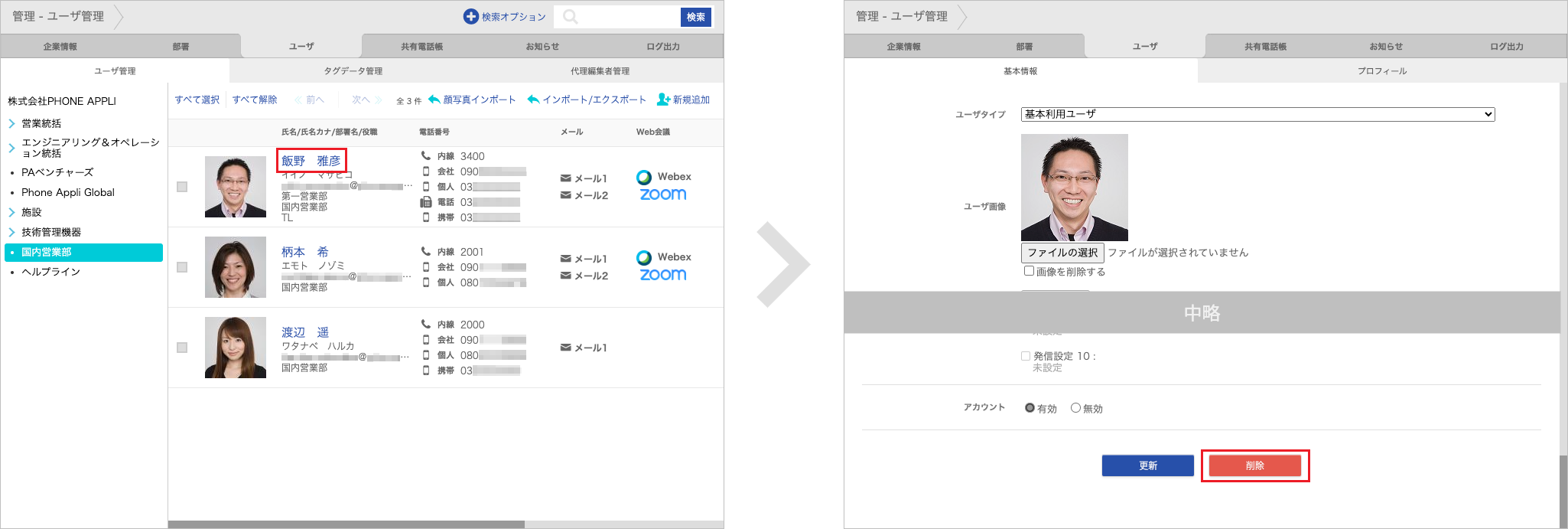Select the 有効 account radio button
The width and height of the screenshot is (1568, 529).
(1030, 408)
